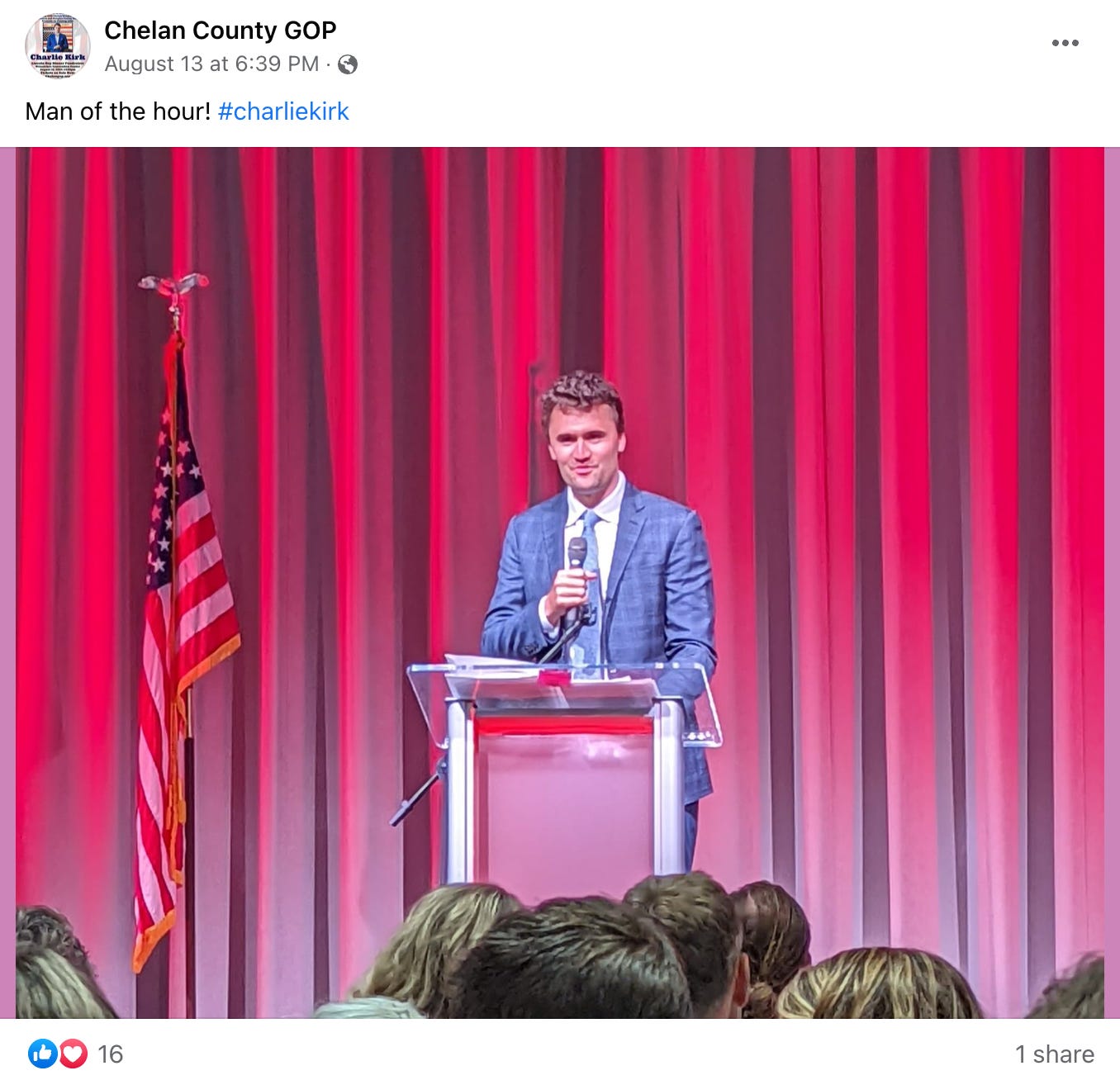The image size is (1120, 1080).
Task: Click the eagle finial atop the flagpole
Action: 173,289
